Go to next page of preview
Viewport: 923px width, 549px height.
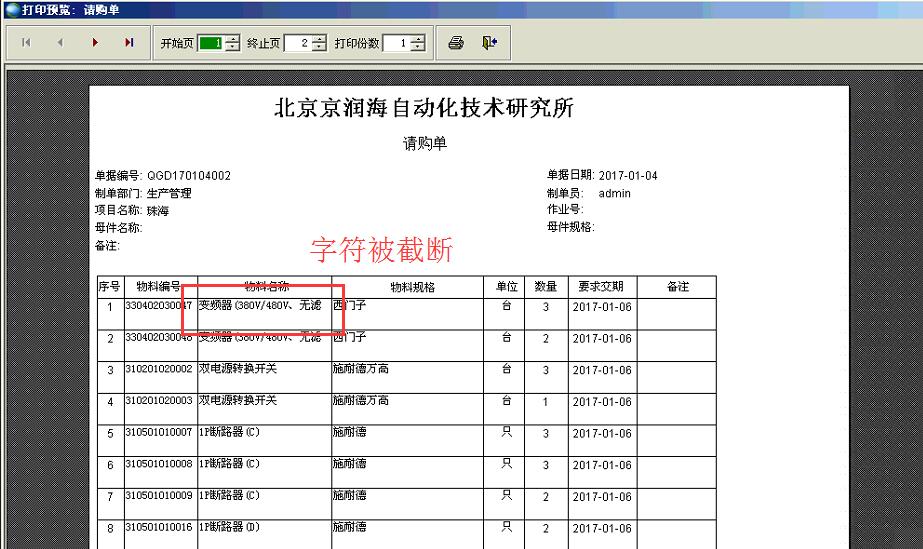pos(95,43)
